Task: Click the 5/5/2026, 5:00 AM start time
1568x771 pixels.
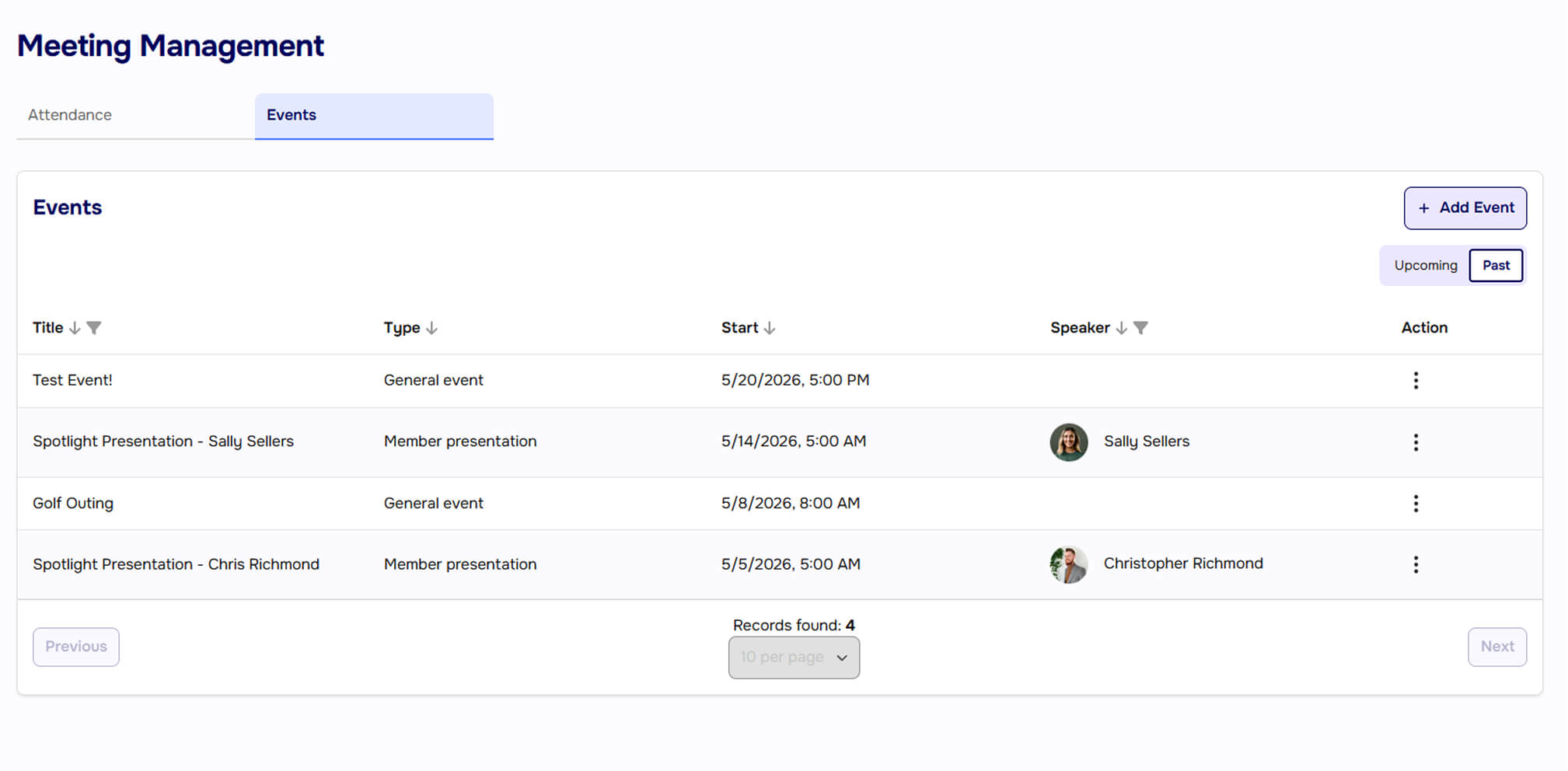Action: pyautogui.click(x=791, y=564)
